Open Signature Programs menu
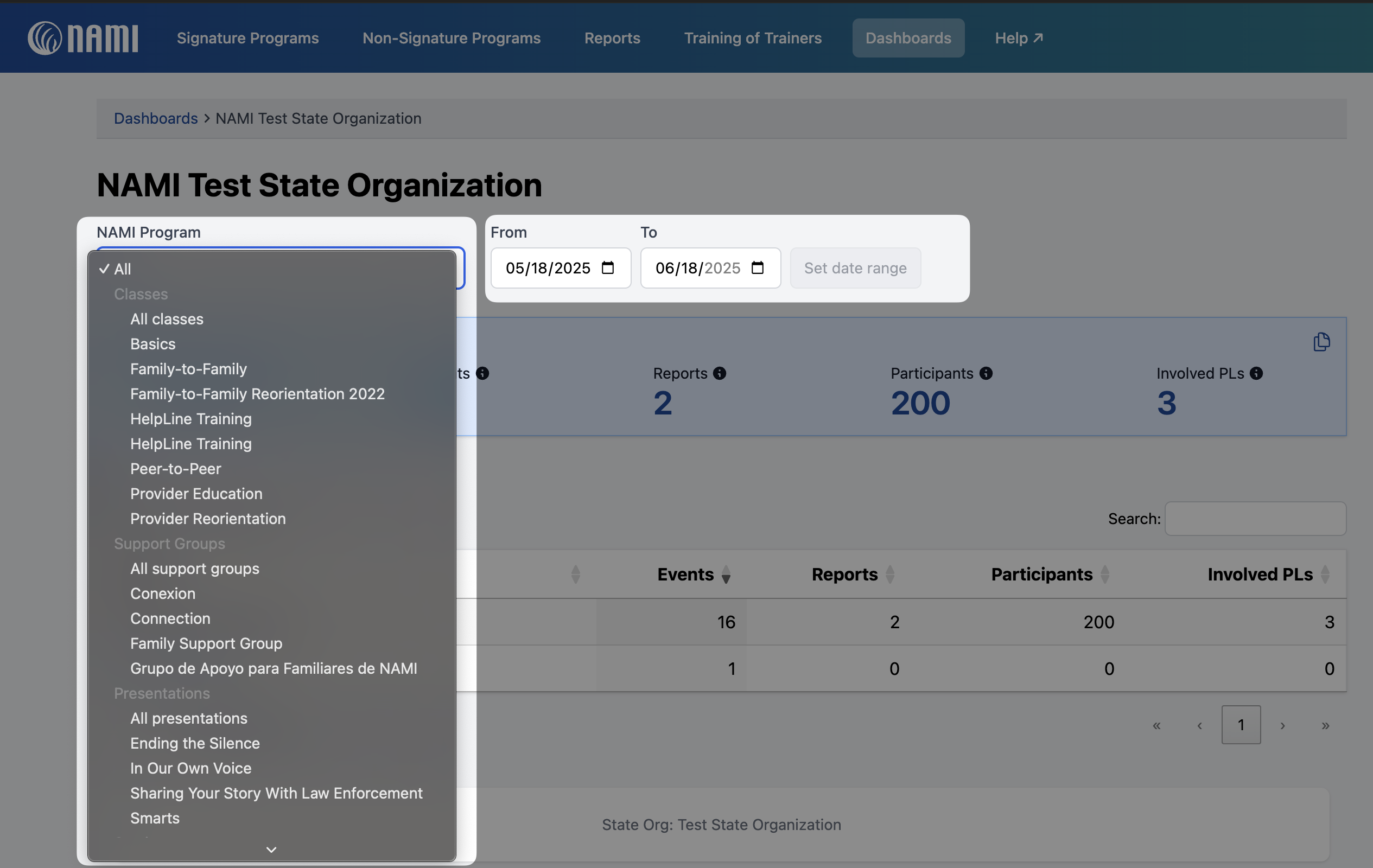This screenshot has width=1373, height=868. pyautogui.click(x=247, y=37)
